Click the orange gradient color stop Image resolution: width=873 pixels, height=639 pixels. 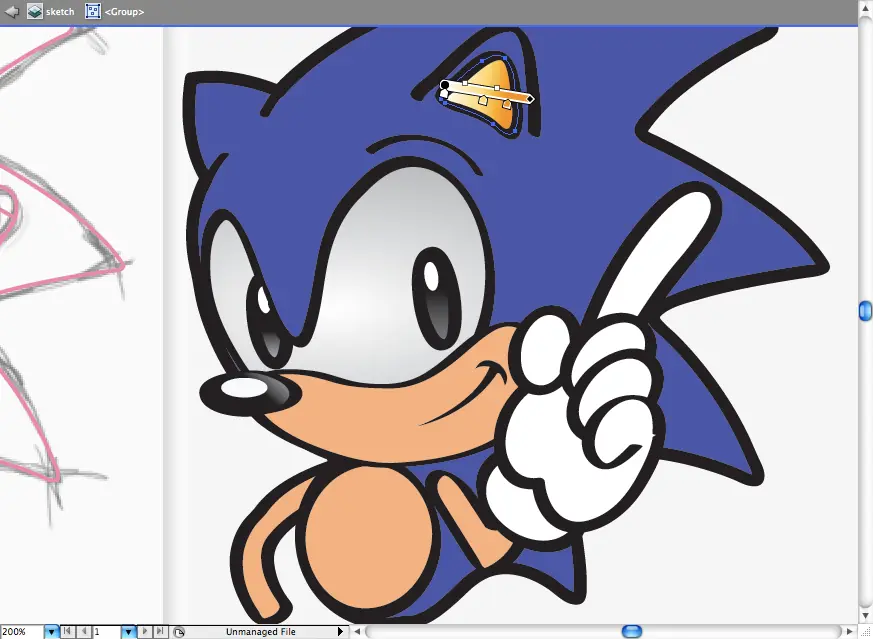pyautogui.click(x=507, y=104)
